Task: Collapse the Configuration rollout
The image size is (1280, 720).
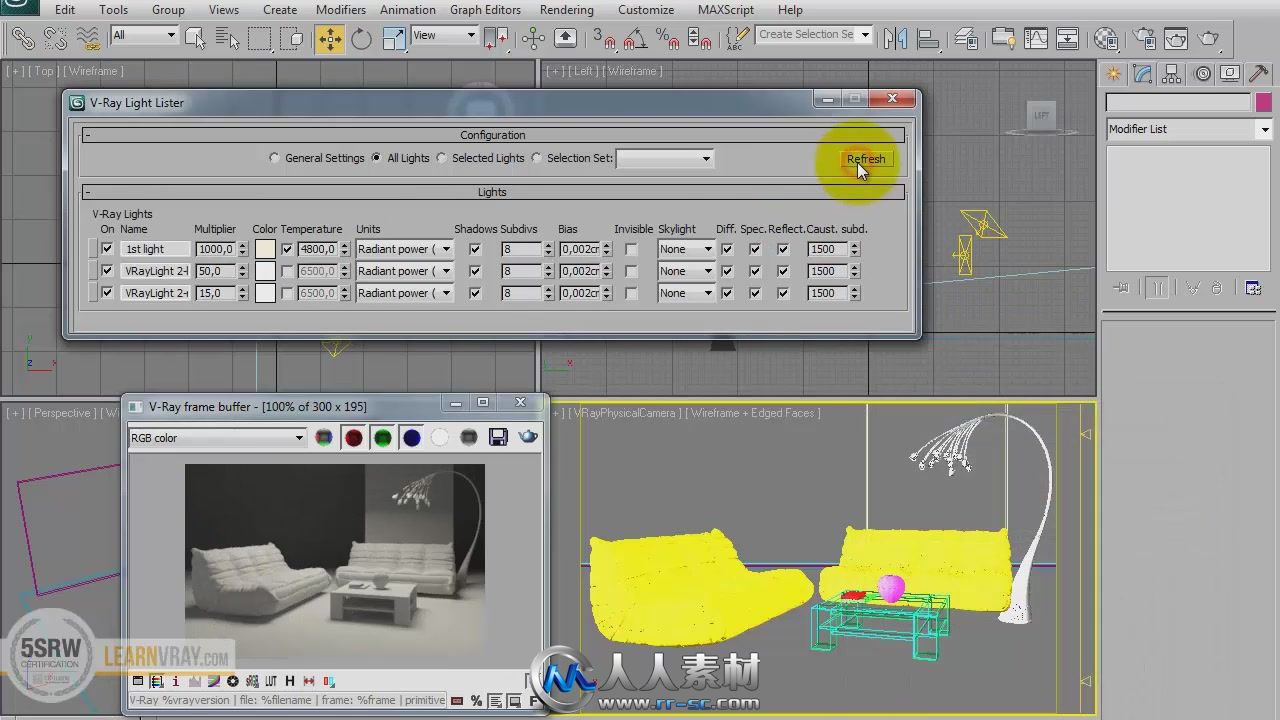Action: pos(492,135)
